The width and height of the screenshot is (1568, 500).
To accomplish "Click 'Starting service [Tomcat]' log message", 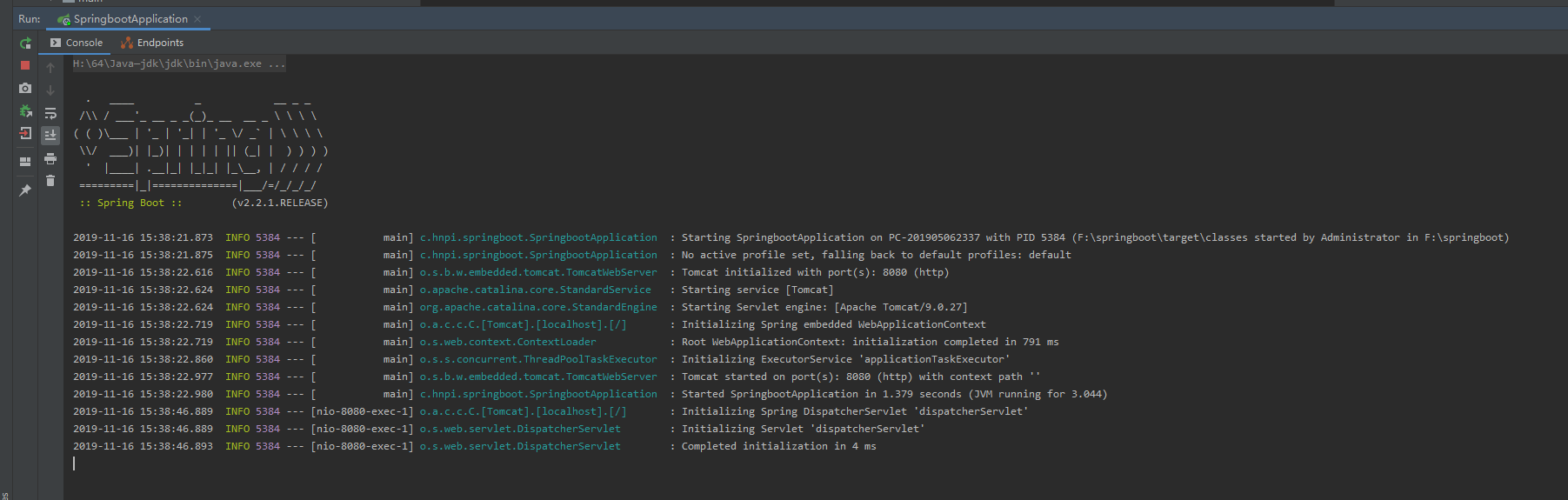I will coord(757,290).
